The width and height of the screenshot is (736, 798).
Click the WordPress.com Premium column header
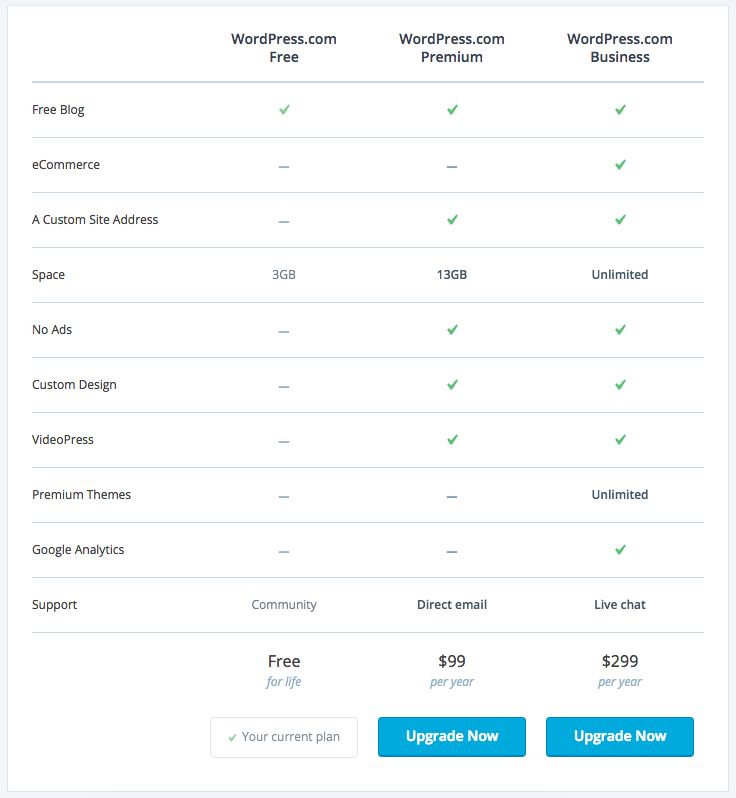pyautogui.click(x=452, y=48)
